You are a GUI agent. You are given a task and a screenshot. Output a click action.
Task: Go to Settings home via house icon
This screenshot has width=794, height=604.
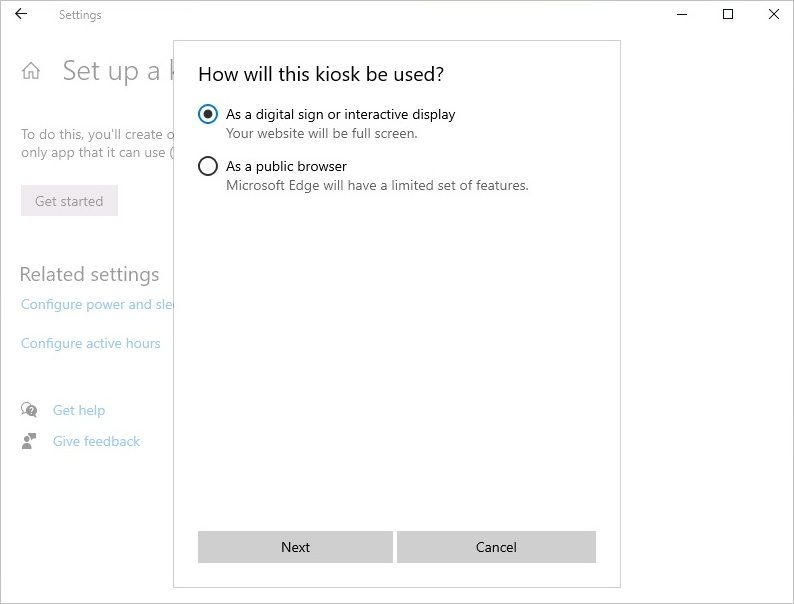[x=31, y=71]
